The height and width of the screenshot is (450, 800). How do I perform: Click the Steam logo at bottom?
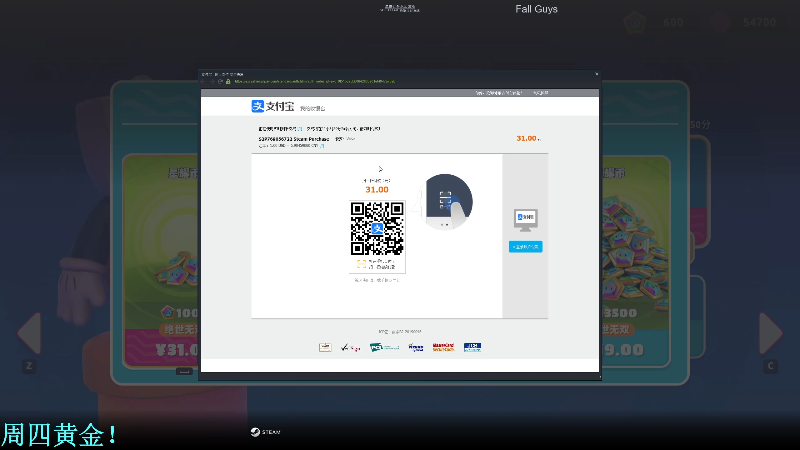265,432
